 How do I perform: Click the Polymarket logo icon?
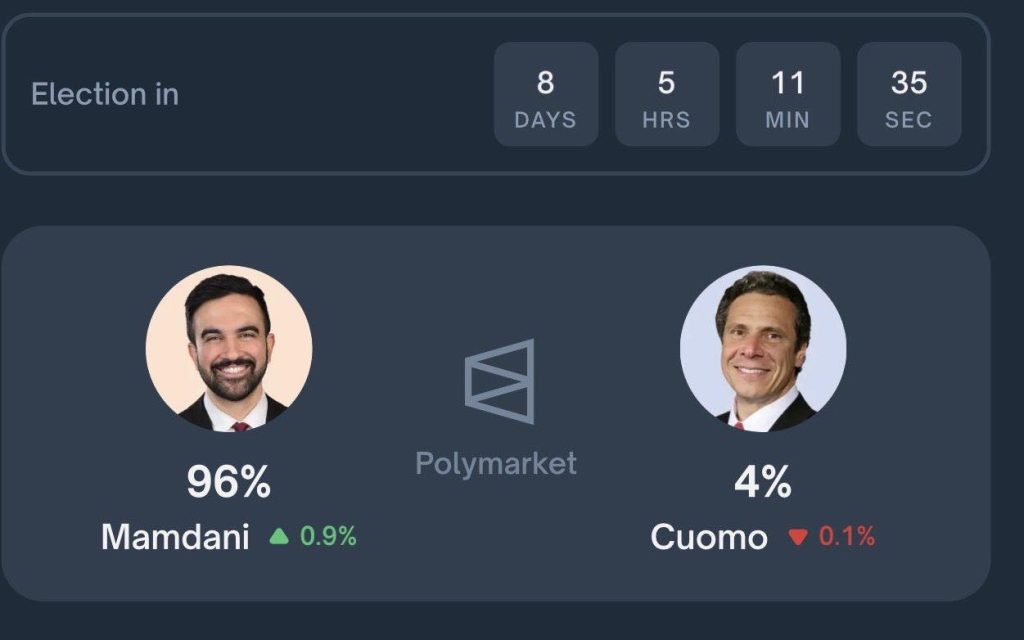click(x=499, y=381)
